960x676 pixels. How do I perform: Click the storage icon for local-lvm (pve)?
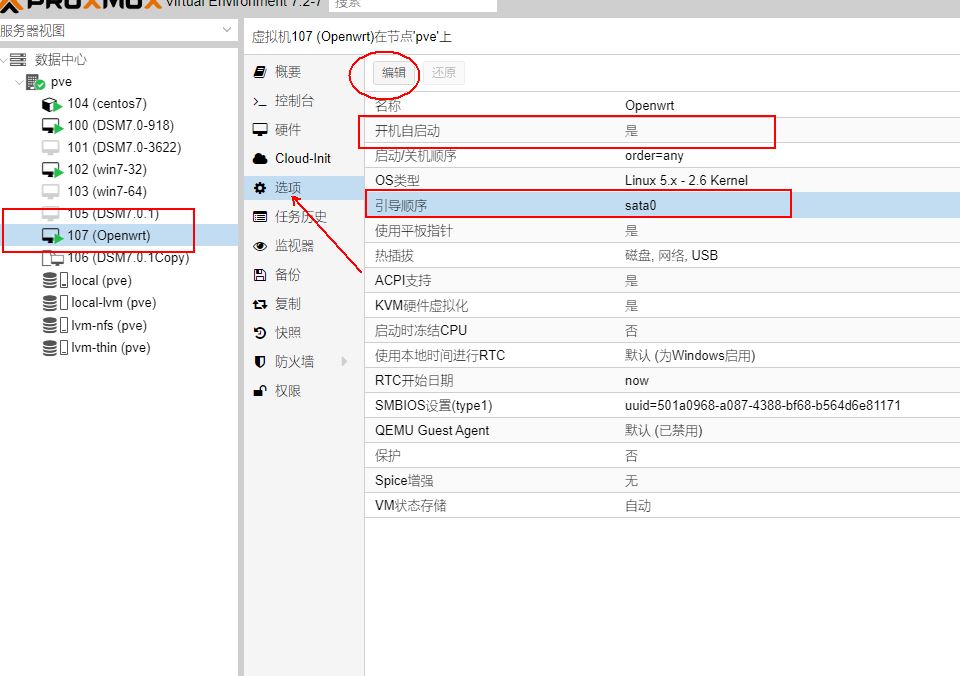(54, 302)
